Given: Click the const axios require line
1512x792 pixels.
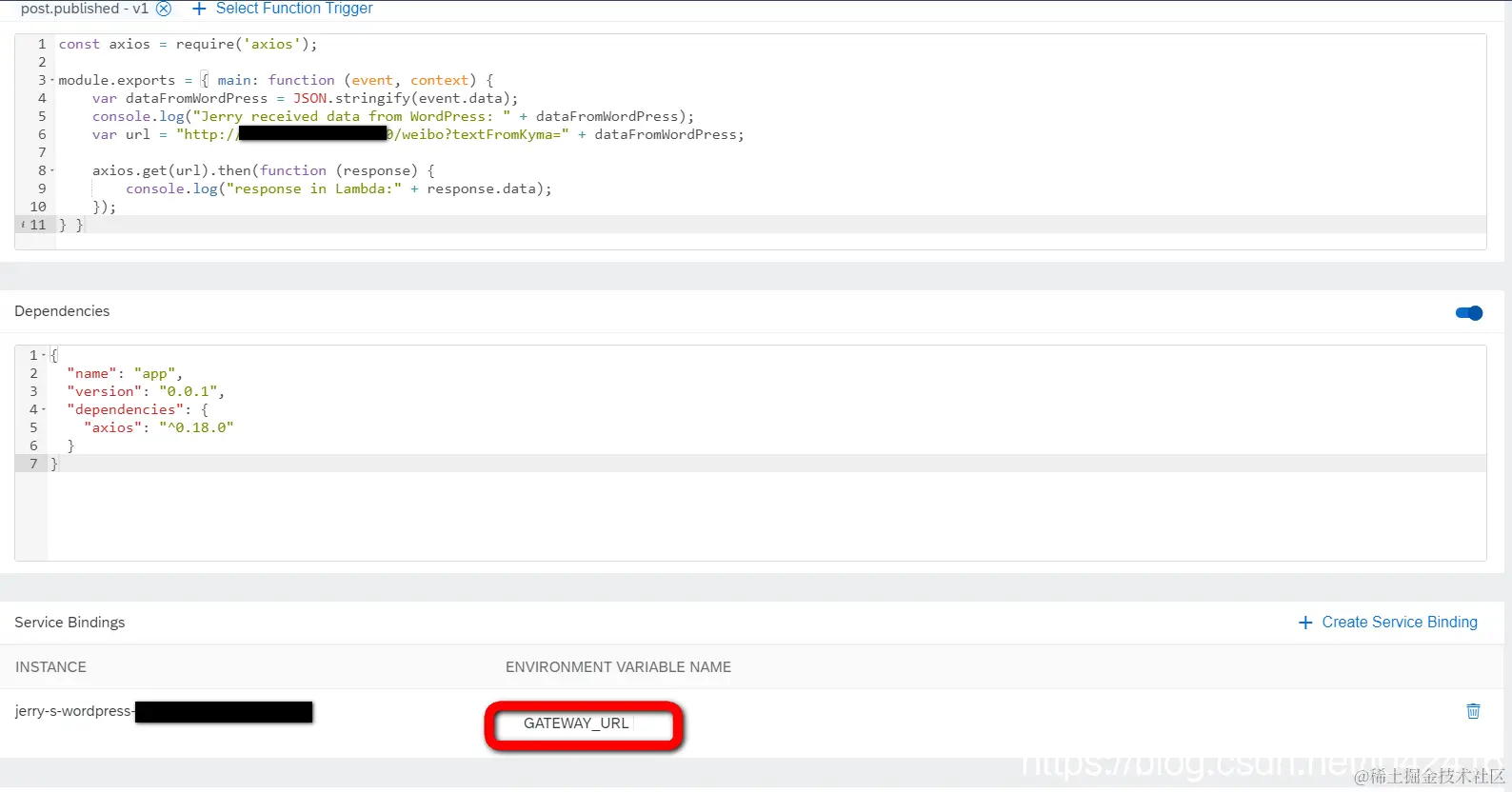Looking at the screenshot, I should pyautogui.click(x=188, y=44).
